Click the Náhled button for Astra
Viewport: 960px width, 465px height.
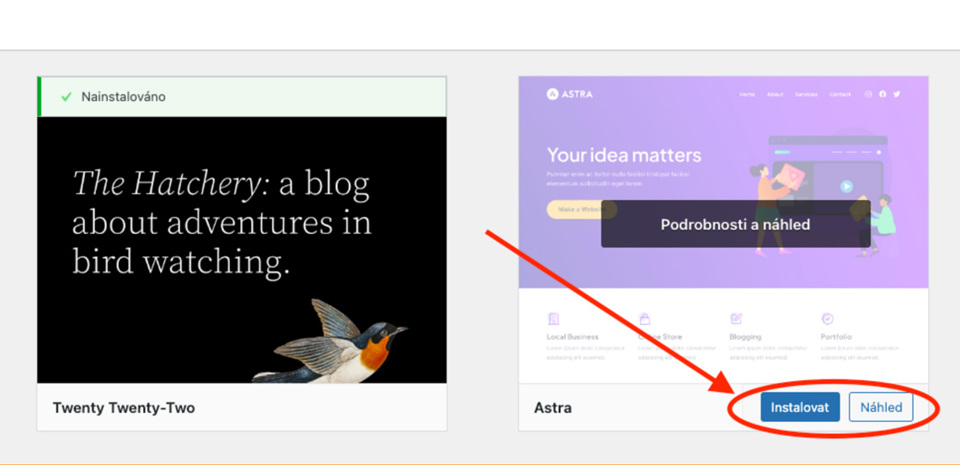coord(881,407)
